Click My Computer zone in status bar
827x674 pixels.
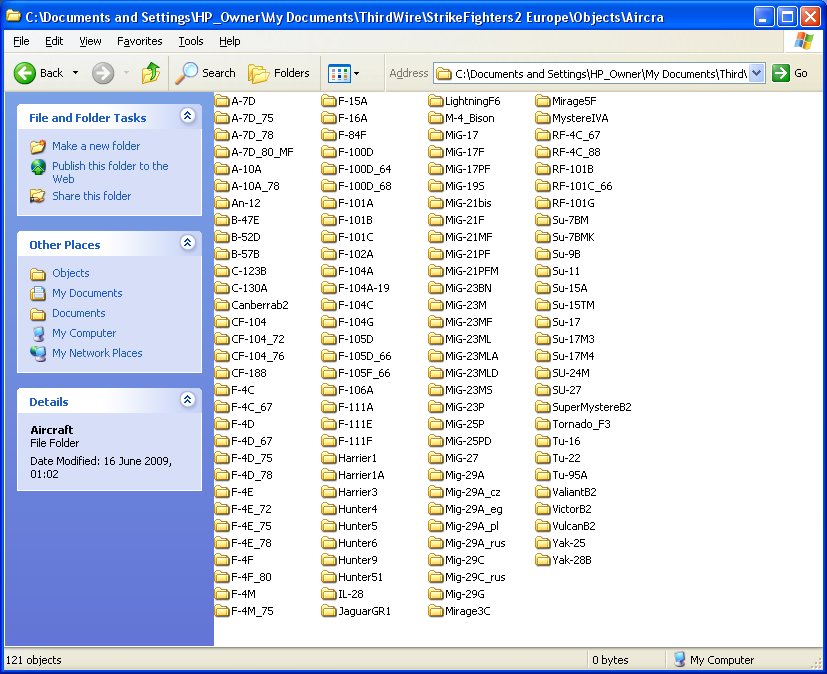(x=714, y=660)
